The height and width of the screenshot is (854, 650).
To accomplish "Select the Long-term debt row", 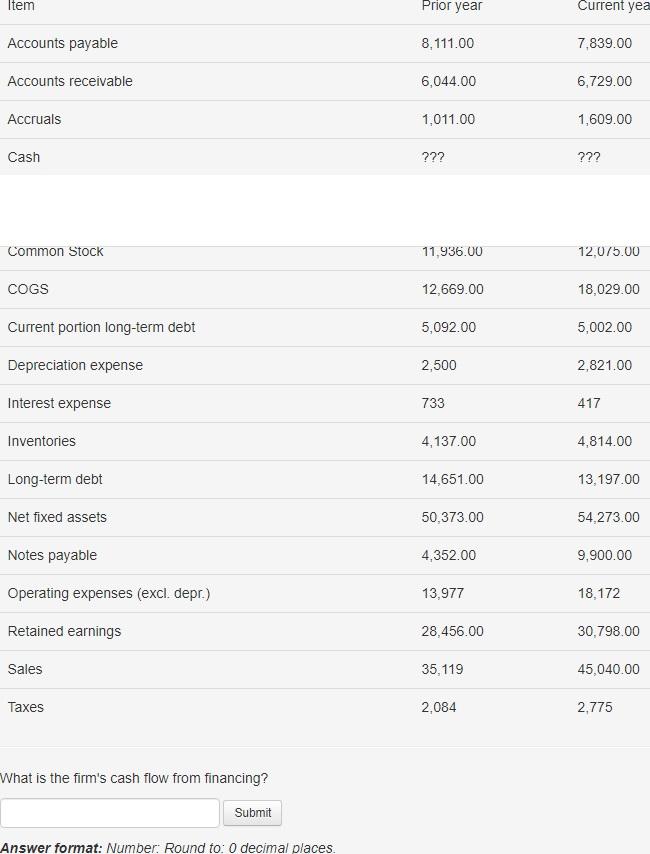I will [55, 479].
